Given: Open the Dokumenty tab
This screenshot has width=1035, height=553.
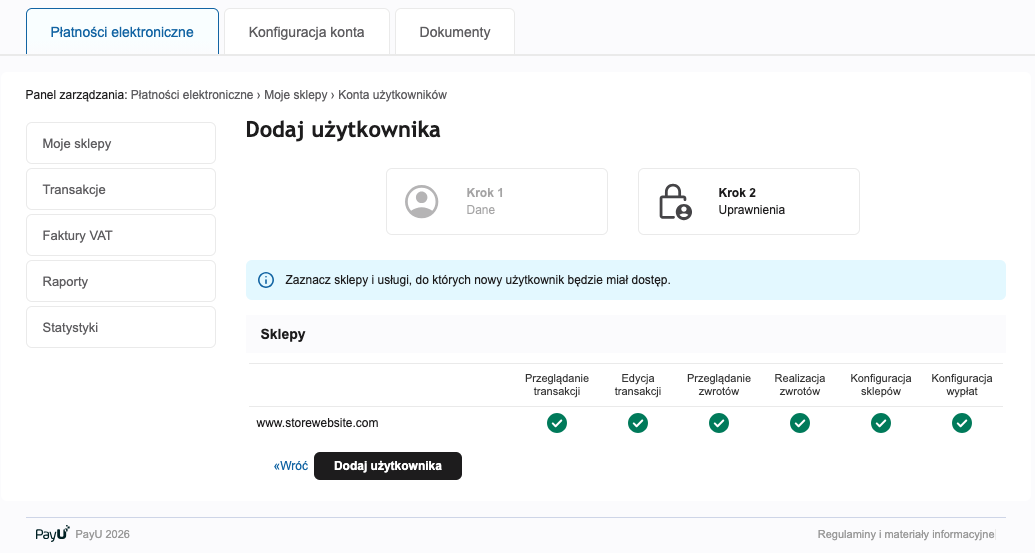Looking at the screenshot, I should (x=455, y=32).
